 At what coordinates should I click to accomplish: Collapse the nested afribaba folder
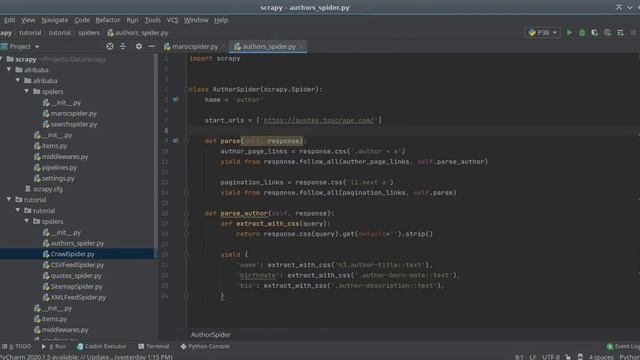point(18,81)
